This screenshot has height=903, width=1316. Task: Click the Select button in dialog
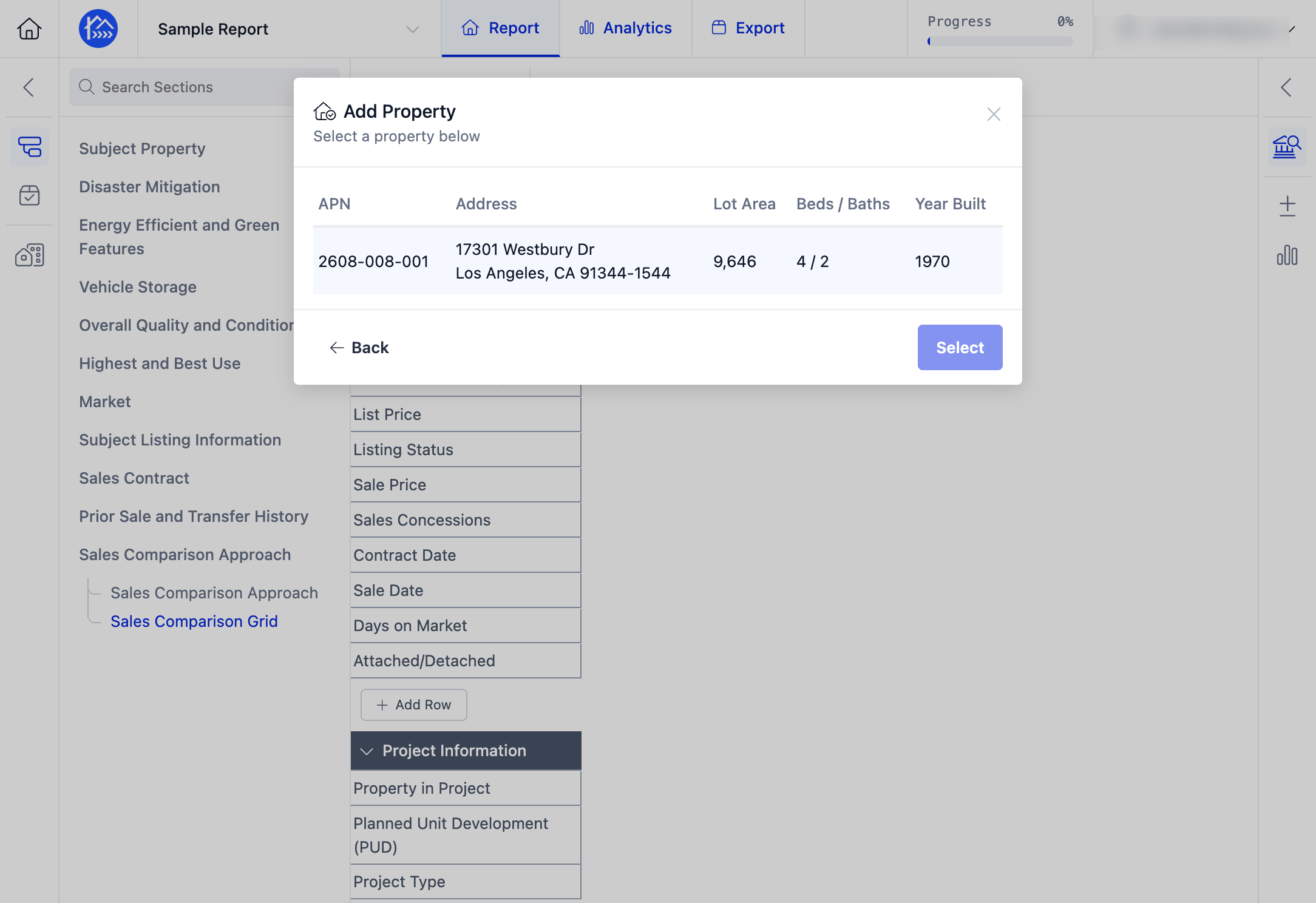tap(960, 347)
